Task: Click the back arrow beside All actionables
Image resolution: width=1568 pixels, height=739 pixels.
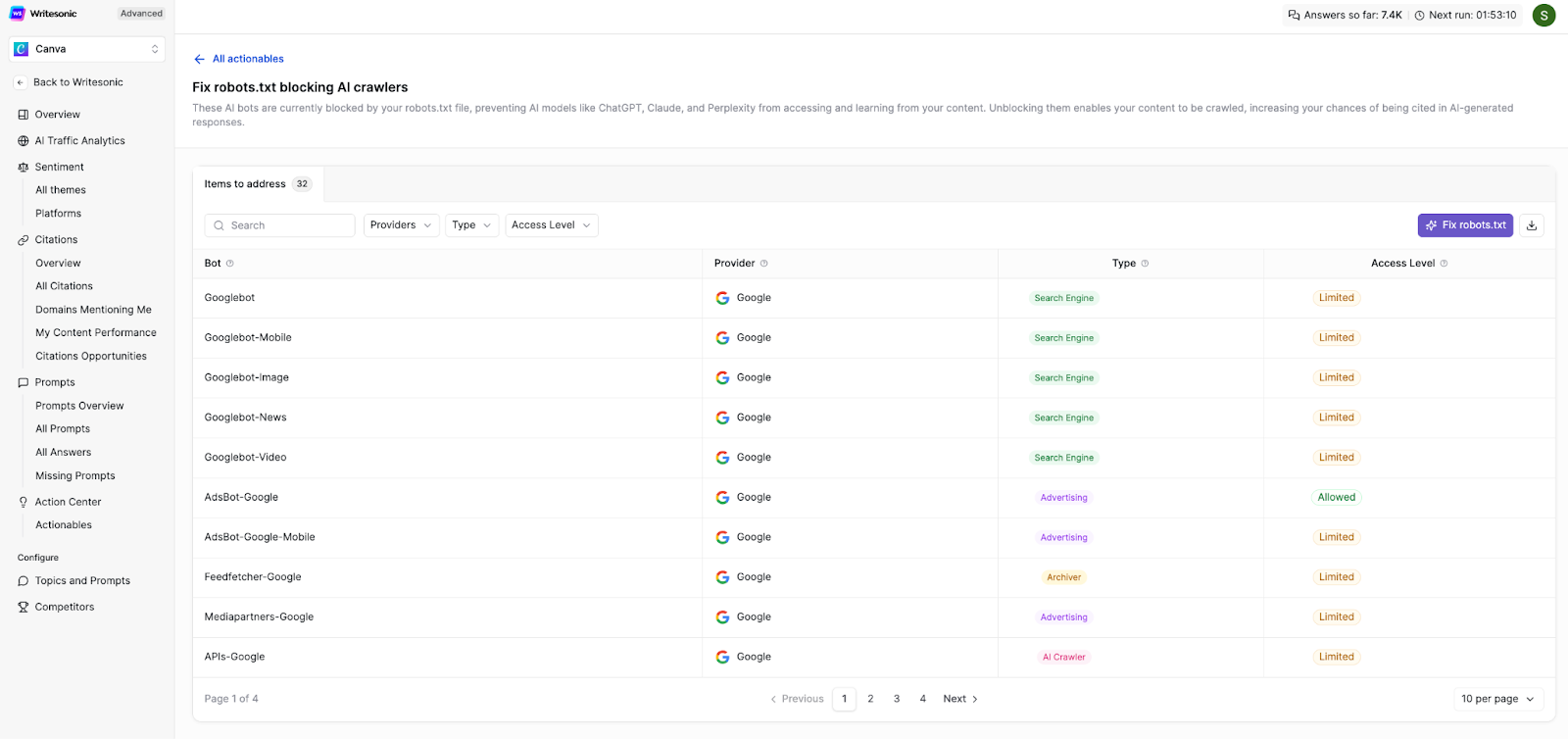Action: coord(199,59)
